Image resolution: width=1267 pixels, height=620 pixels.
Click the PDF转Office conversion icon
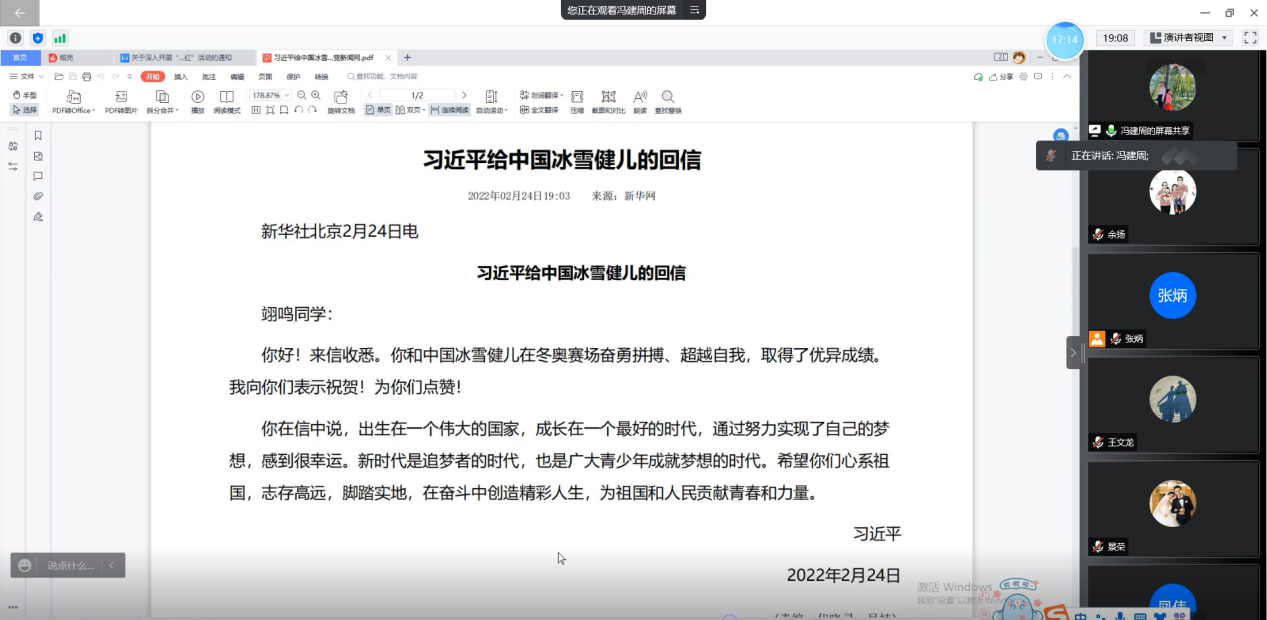tap(74, 97)
